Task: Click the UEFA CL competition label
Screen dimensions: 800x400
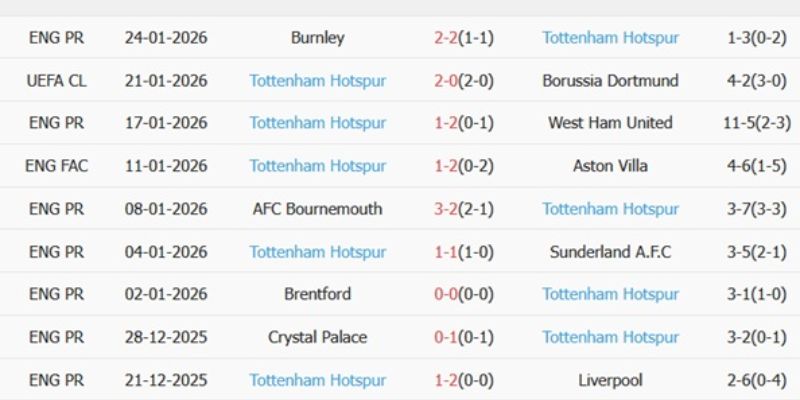Action: tap(57, 81)
